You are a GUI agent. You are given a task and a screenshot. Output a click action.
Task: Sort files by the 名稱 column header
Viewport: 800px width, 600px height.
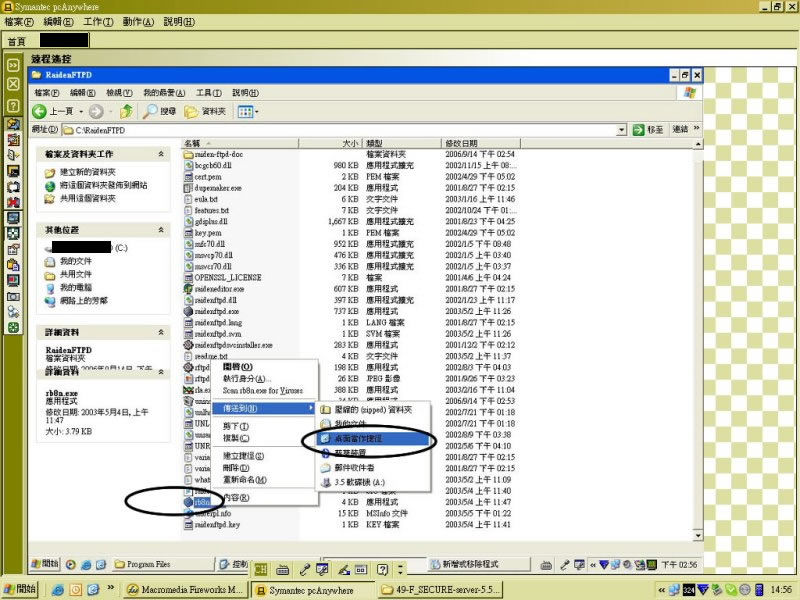240,143
